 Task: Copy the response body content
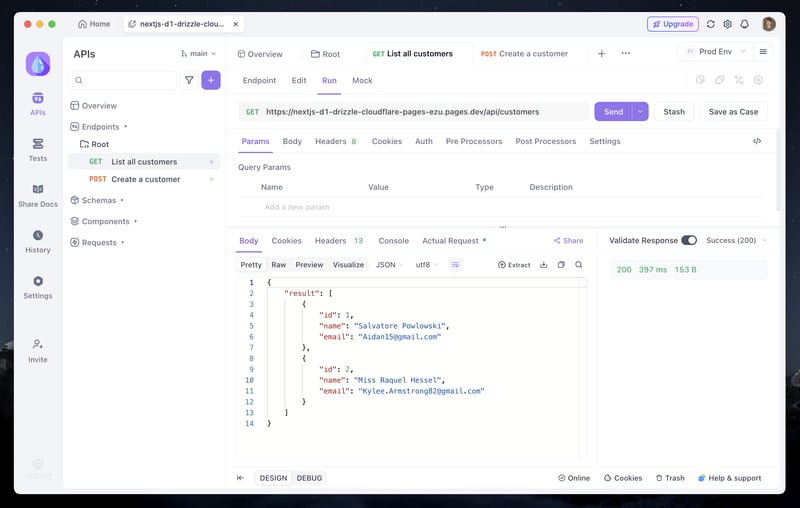click(561, 265)
